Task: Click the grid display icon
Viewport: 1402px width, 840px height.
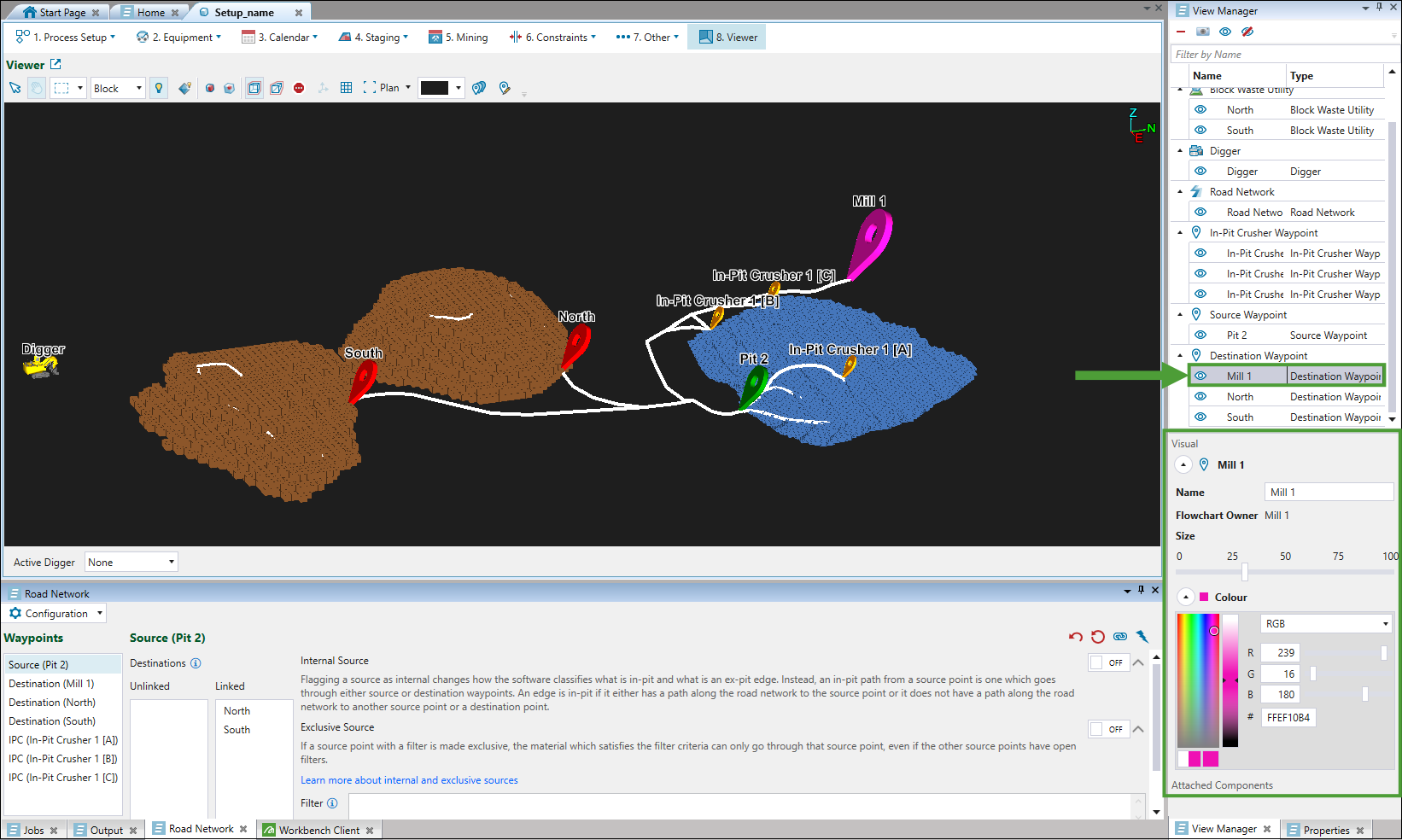Action: pos(346,88)
